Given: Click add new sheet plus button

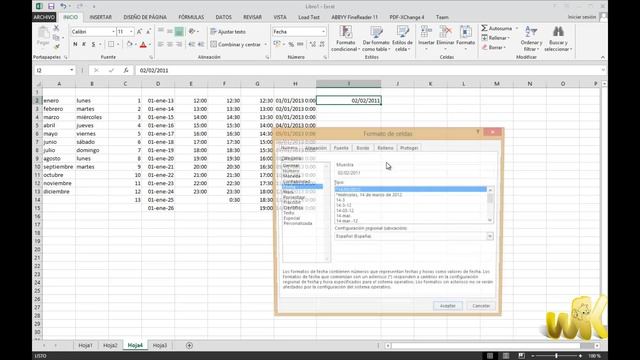Looking at the screenshot, I should [189, 345].
